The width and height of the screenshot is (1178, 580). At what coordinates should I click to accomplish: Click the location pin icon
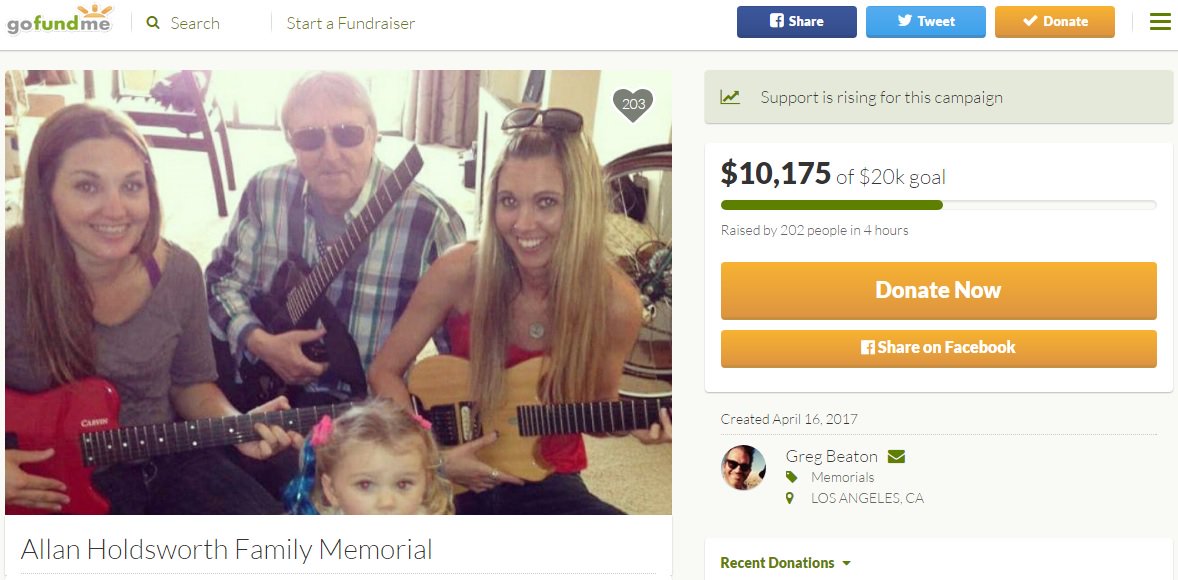pyautogui.click(x=790, y=498)
